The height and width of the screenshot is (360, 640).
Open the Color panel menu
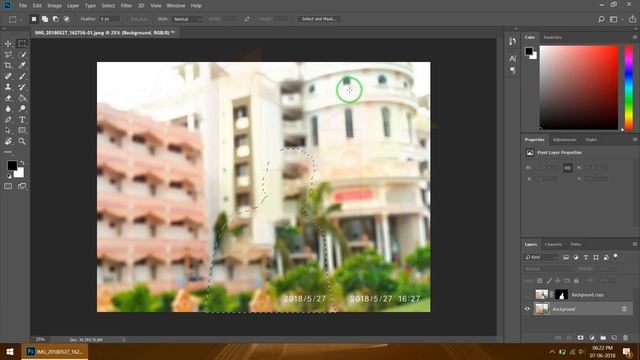click(x=635, y=37)
